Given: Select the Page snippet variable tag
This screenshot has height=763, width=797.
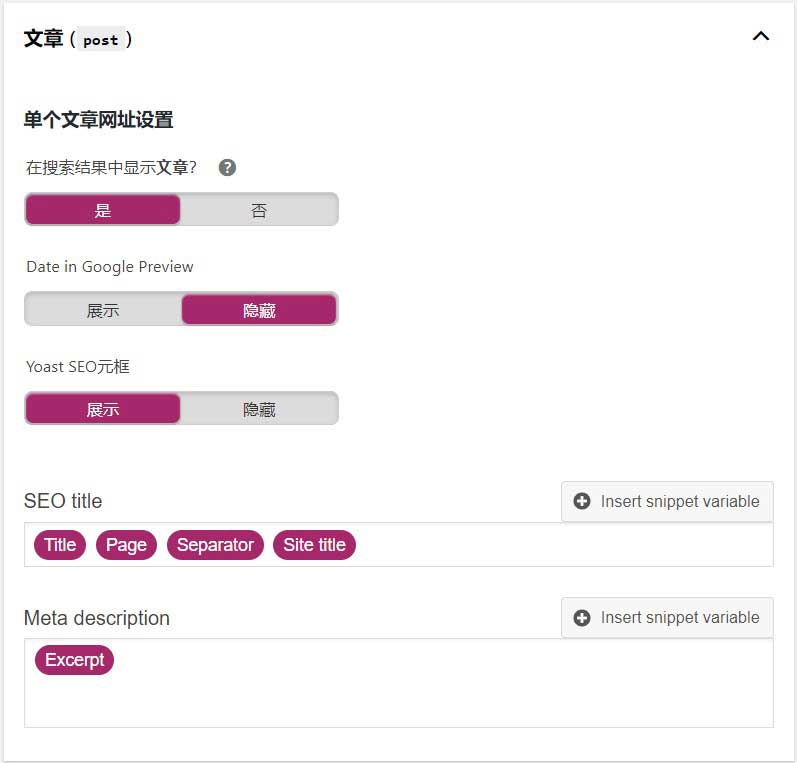Looking at the screenshot, I should [x=126, y=545].
